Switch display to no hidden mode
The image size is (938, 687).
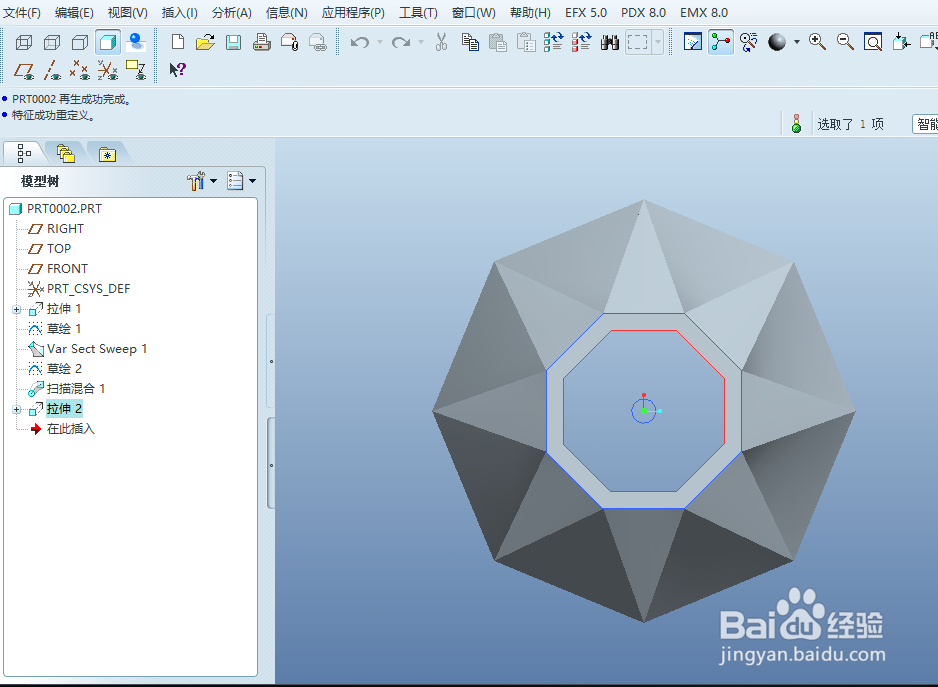(80, 42)
